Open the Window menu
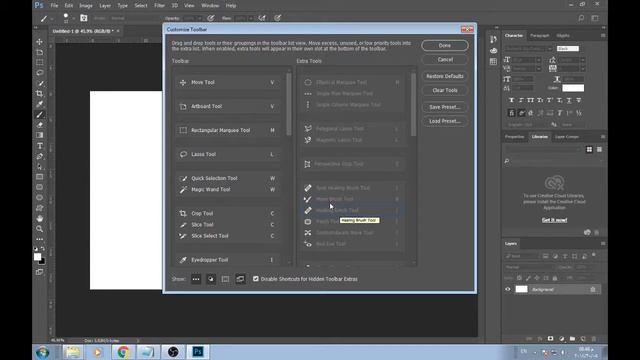The height and width of the screenshot is (360, 640). pos(210,6)
